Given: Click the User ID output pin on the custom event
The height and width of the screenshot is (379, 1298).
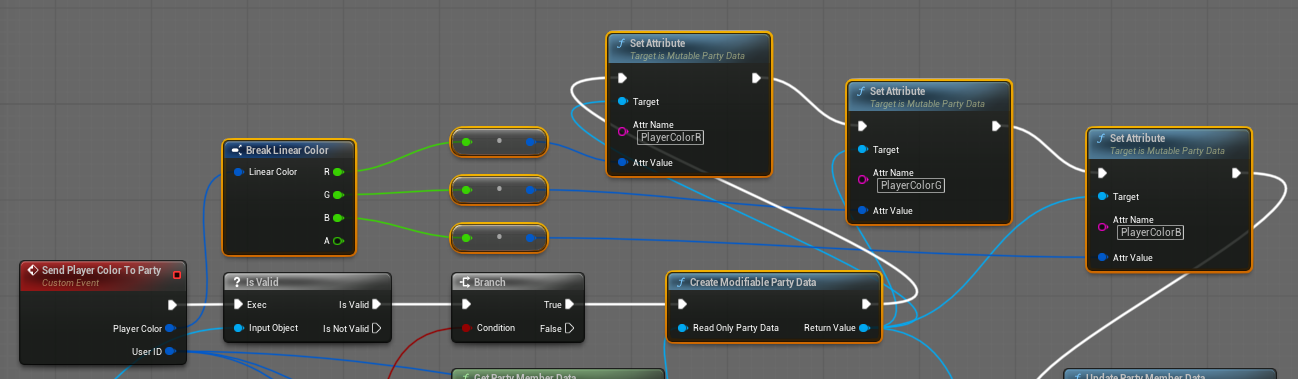Looking at the screenshot, I should tap(170, 351).
